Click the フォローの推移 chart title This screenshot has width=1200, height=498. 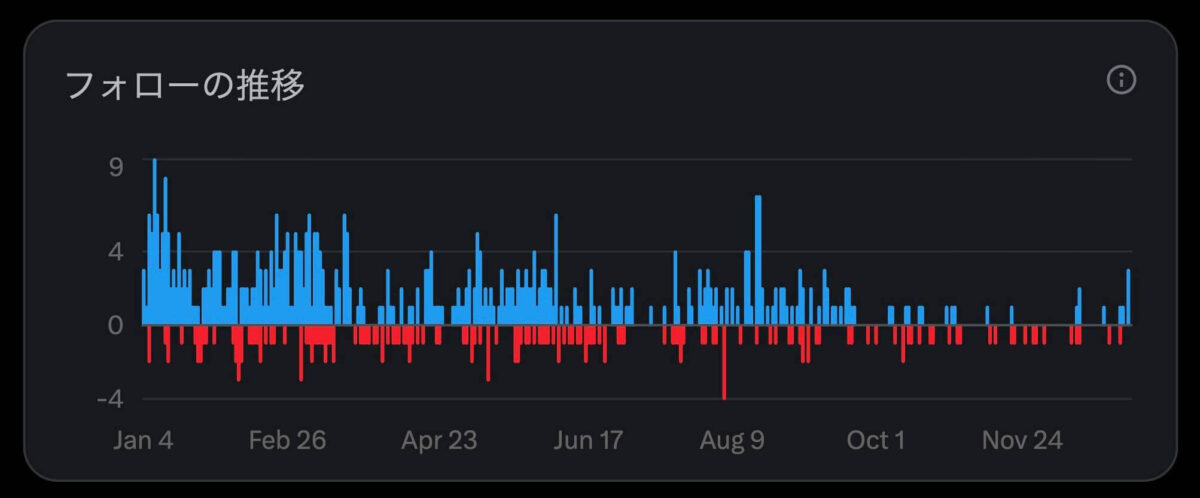(x=185, y=86)
